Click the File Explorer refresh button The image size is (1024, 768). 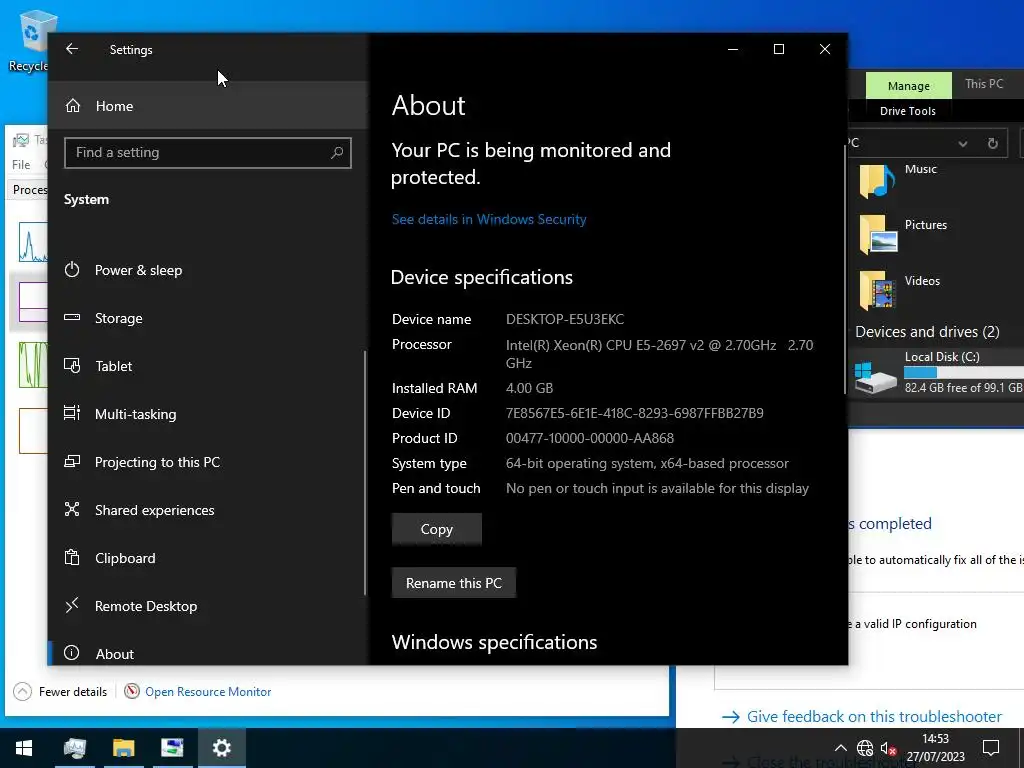tap(993, 144)
